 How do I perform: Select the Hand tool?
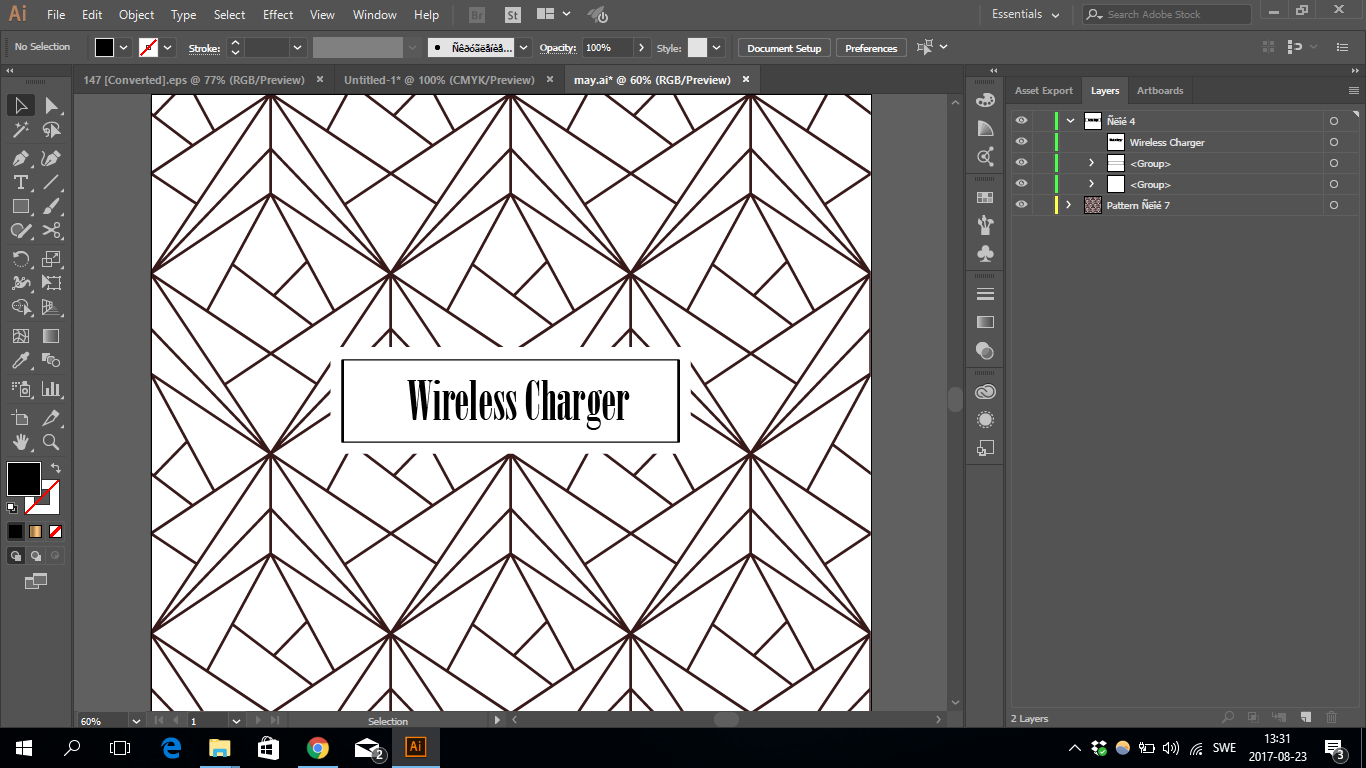21,442
